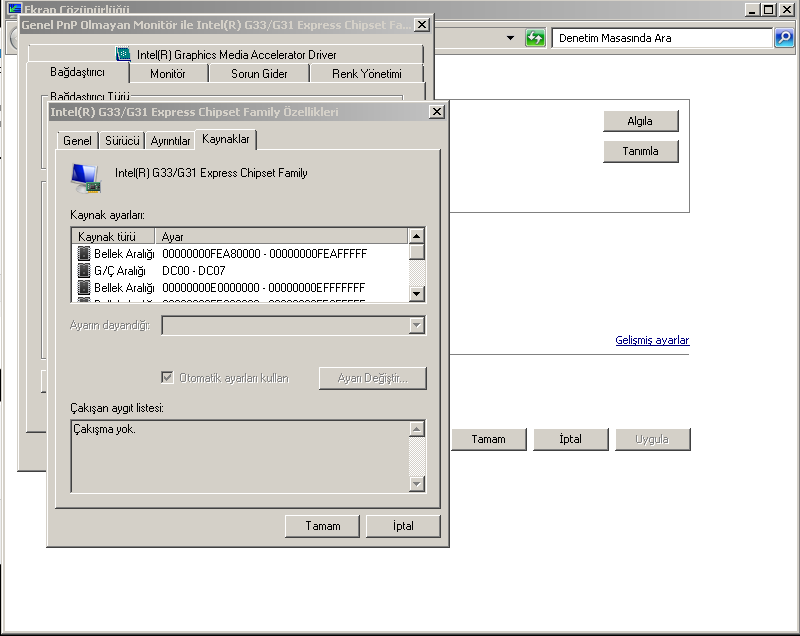Select the 00000000E0000000 - 00000000EFFFFFFF value
The image size is (800, 636).
point(263,288)
